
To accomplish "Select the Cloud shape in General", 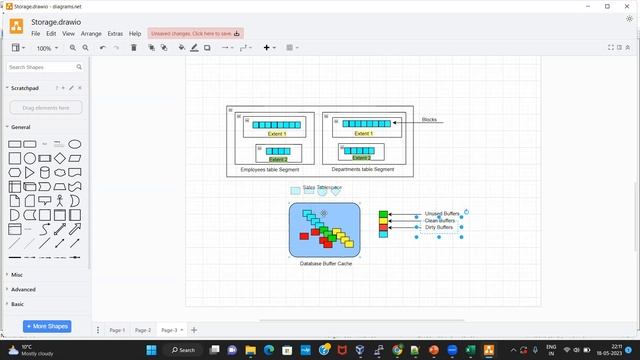I will pos(60,173).
